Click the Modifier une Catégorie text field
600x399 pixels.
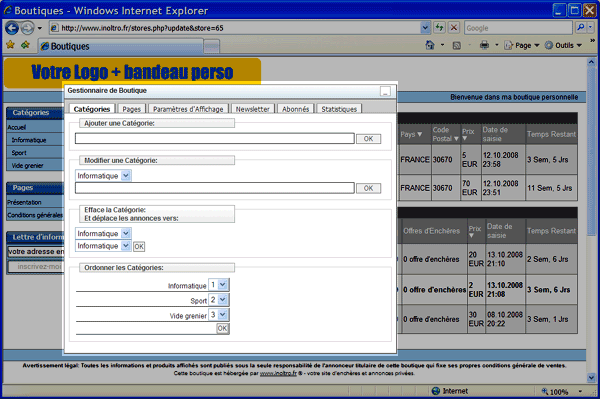coord(215,188)
